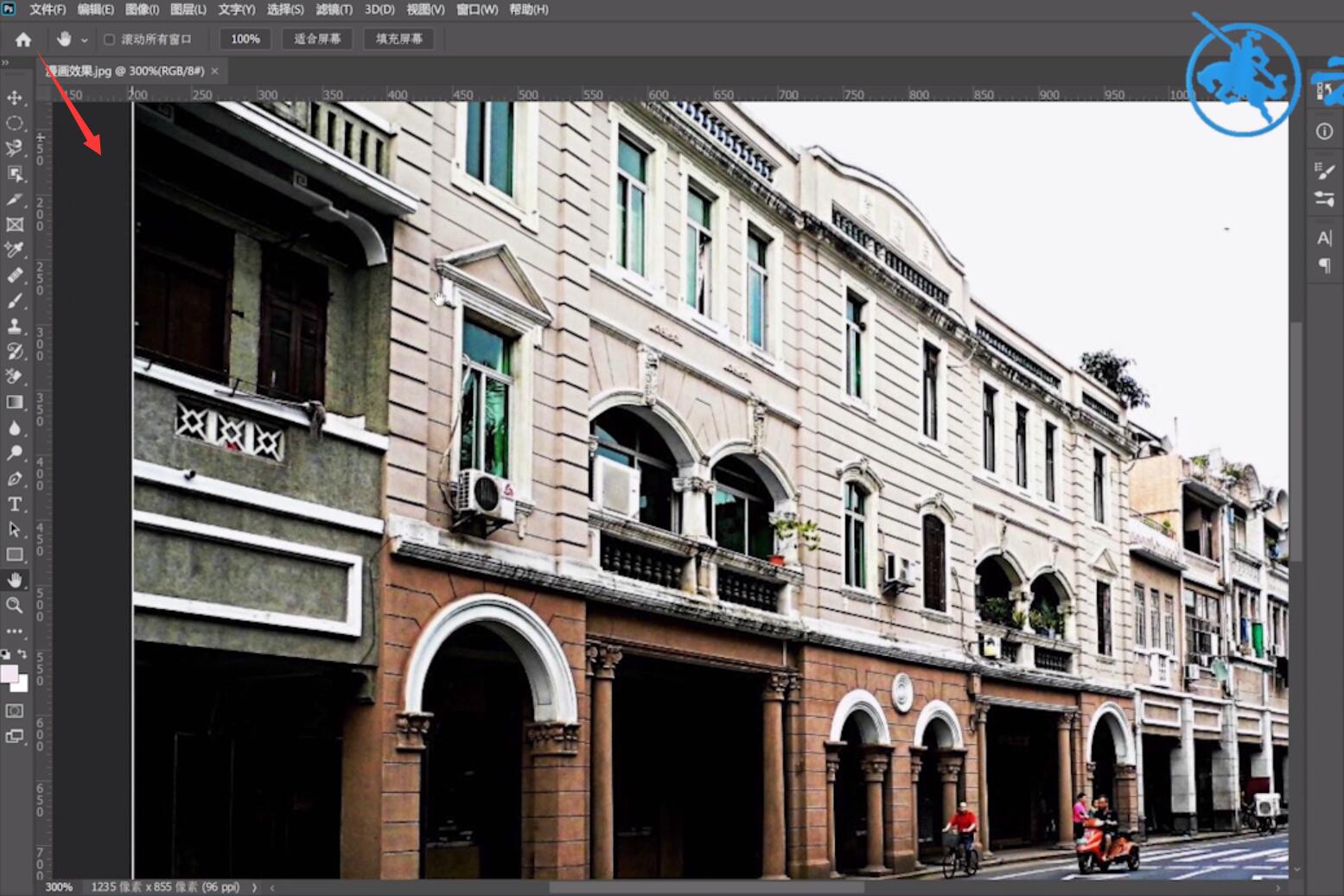This screenshot has width=1344, height=896.
Task: Select the Blur tool
Action: tap(15, 428)
